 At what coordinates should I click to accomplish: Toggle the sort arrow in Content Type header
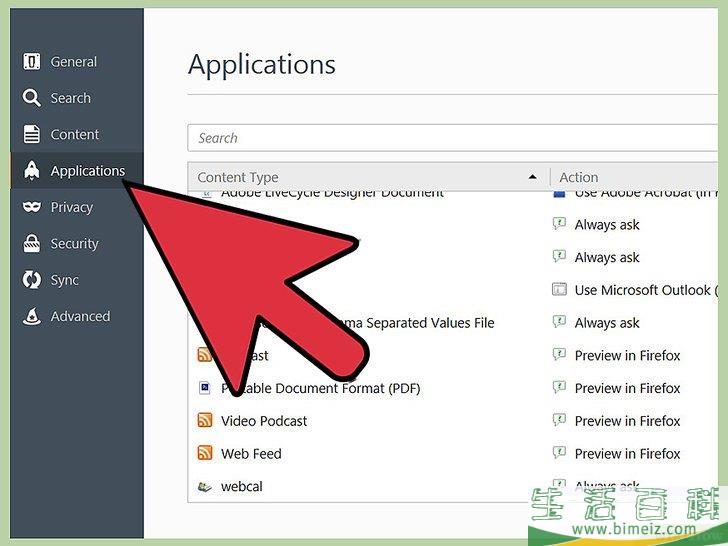pyautogui.click(x=533, y=177)
